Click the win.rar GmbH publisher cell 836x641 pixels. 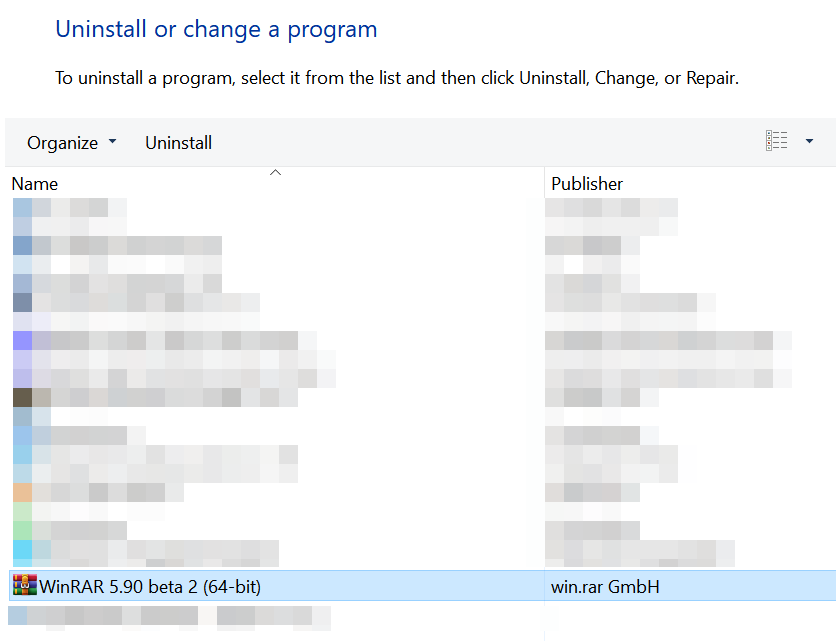[x=605, y=587]
